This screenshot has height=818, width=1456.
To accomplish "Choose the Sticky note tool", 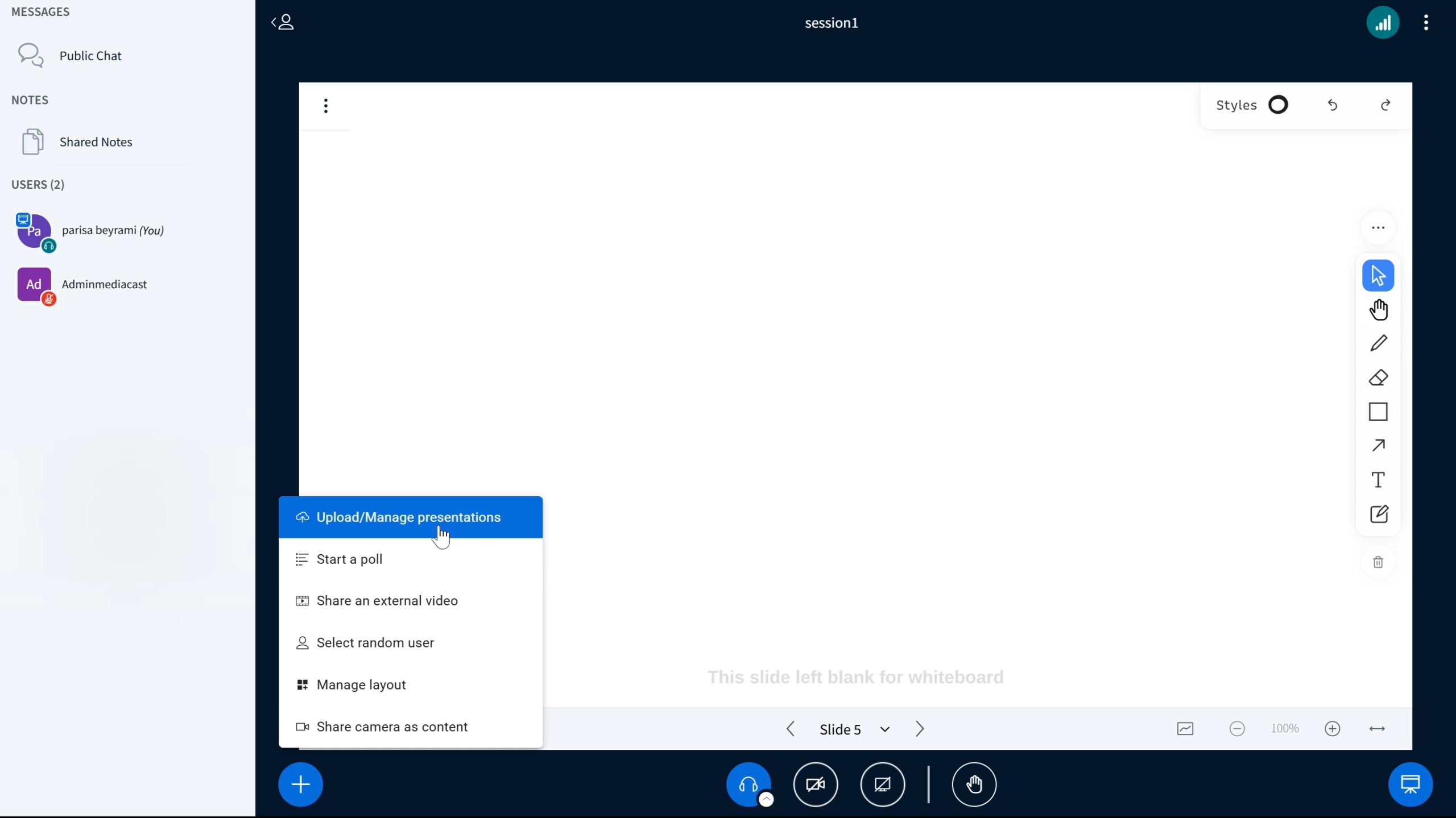I will pos(1378,514).
